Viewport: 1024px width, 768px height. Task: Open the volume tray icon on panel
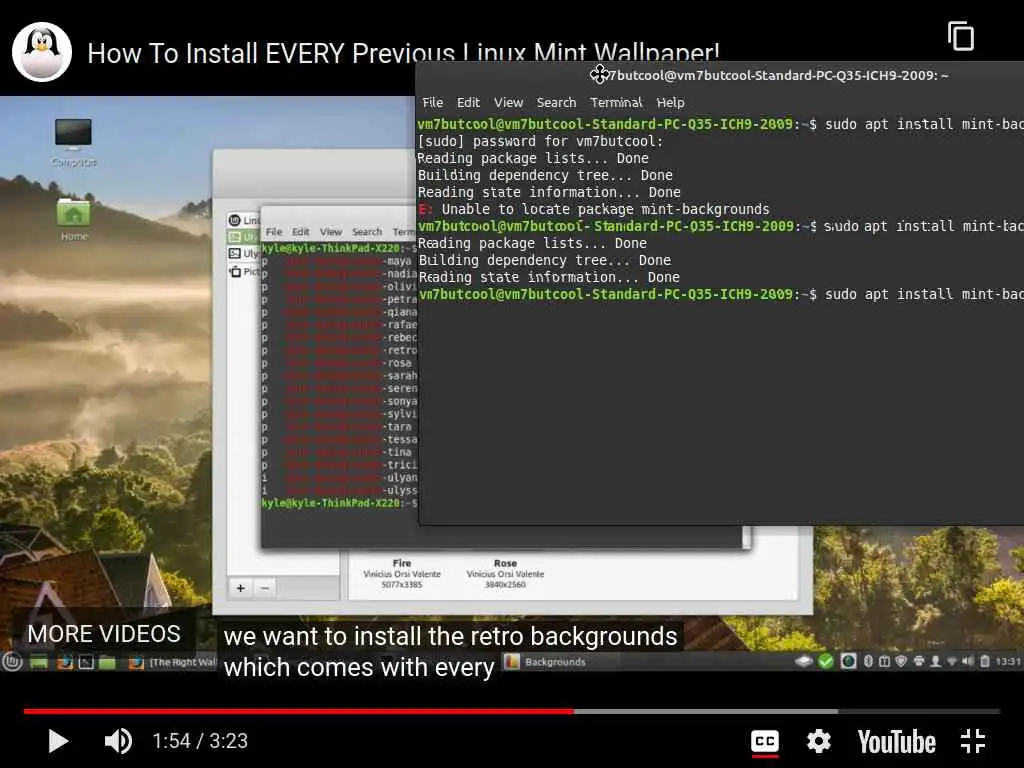968,662
